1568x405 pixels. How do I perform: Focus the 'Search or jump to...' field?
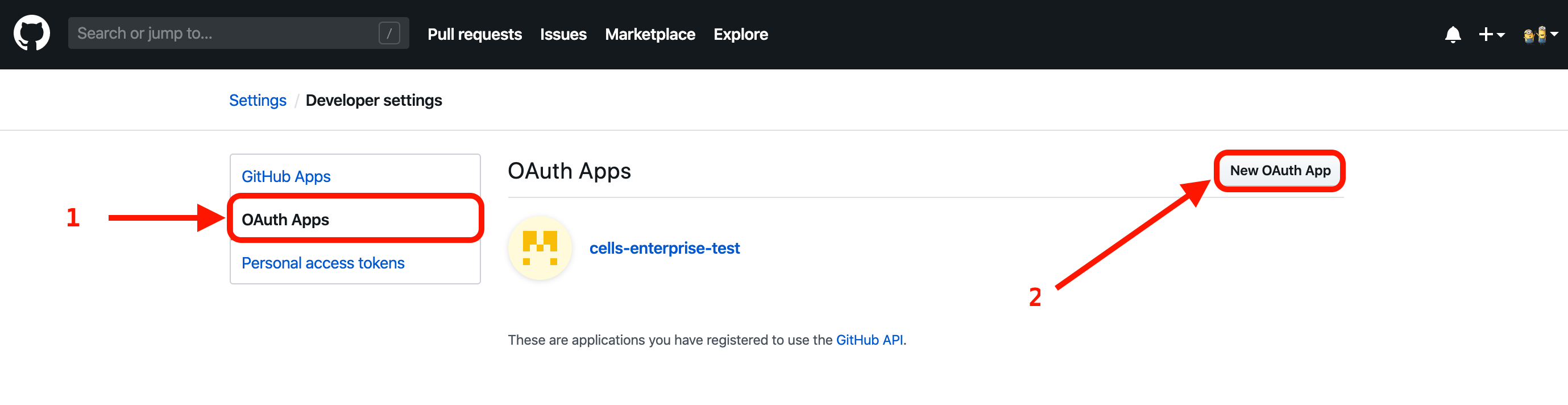point(238,33)
